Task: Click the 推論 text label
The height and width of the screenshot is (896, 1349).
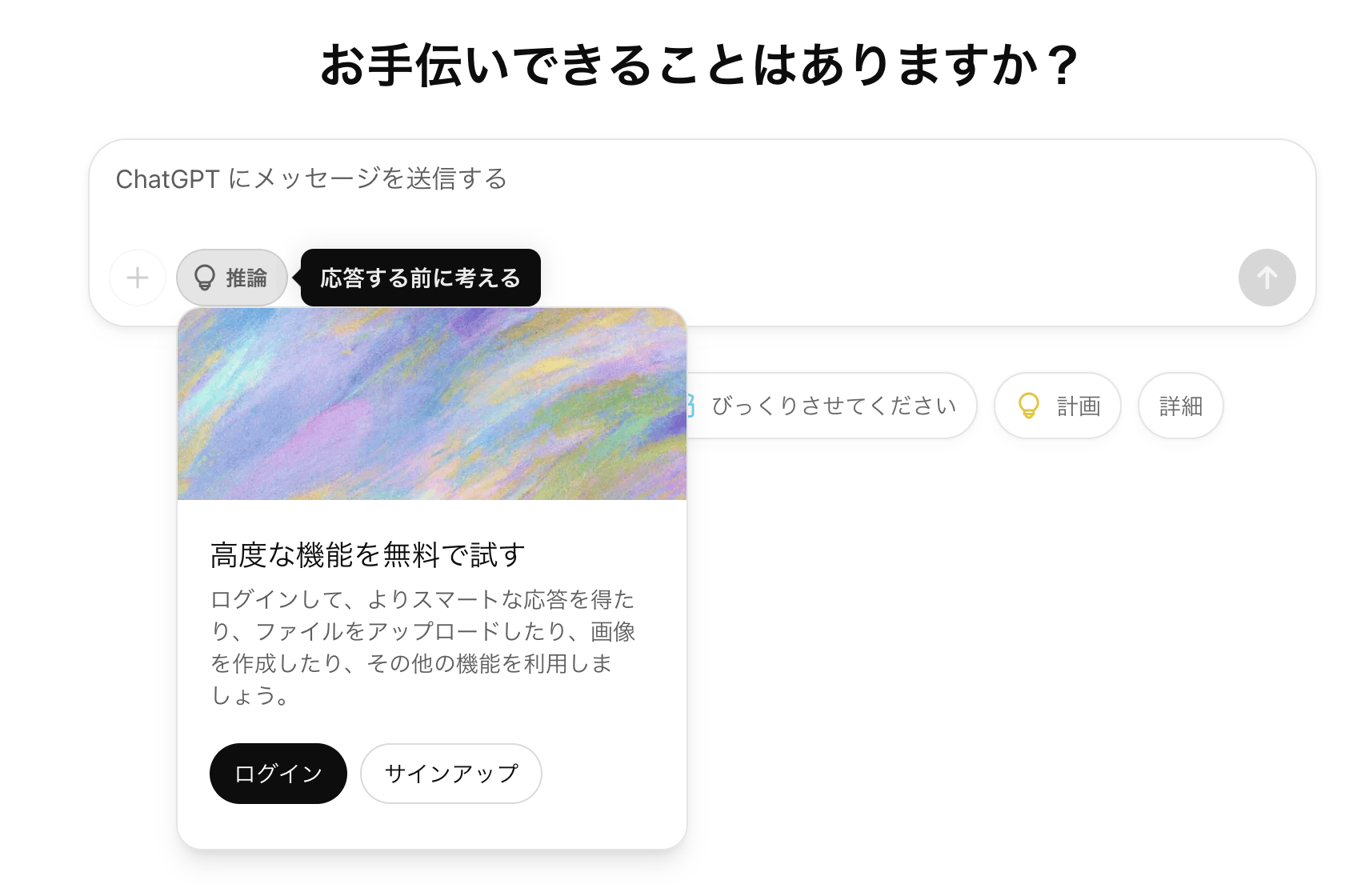Action: (x=246, y=278)
